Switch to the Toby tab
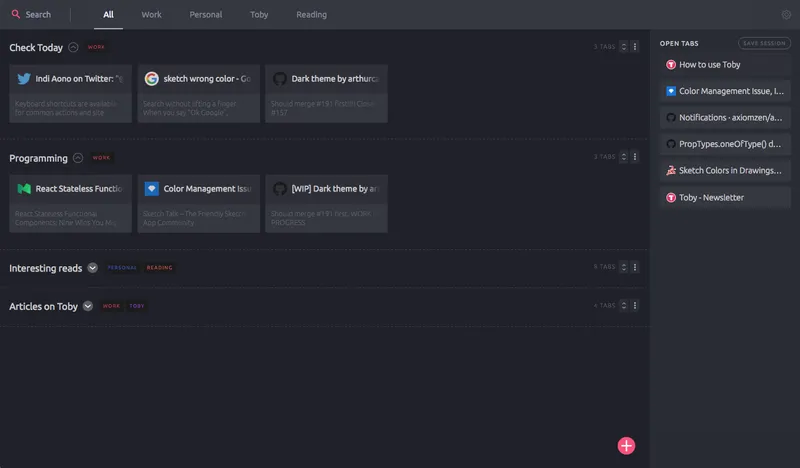Viewport: 800px width, 468px height. 259,15
